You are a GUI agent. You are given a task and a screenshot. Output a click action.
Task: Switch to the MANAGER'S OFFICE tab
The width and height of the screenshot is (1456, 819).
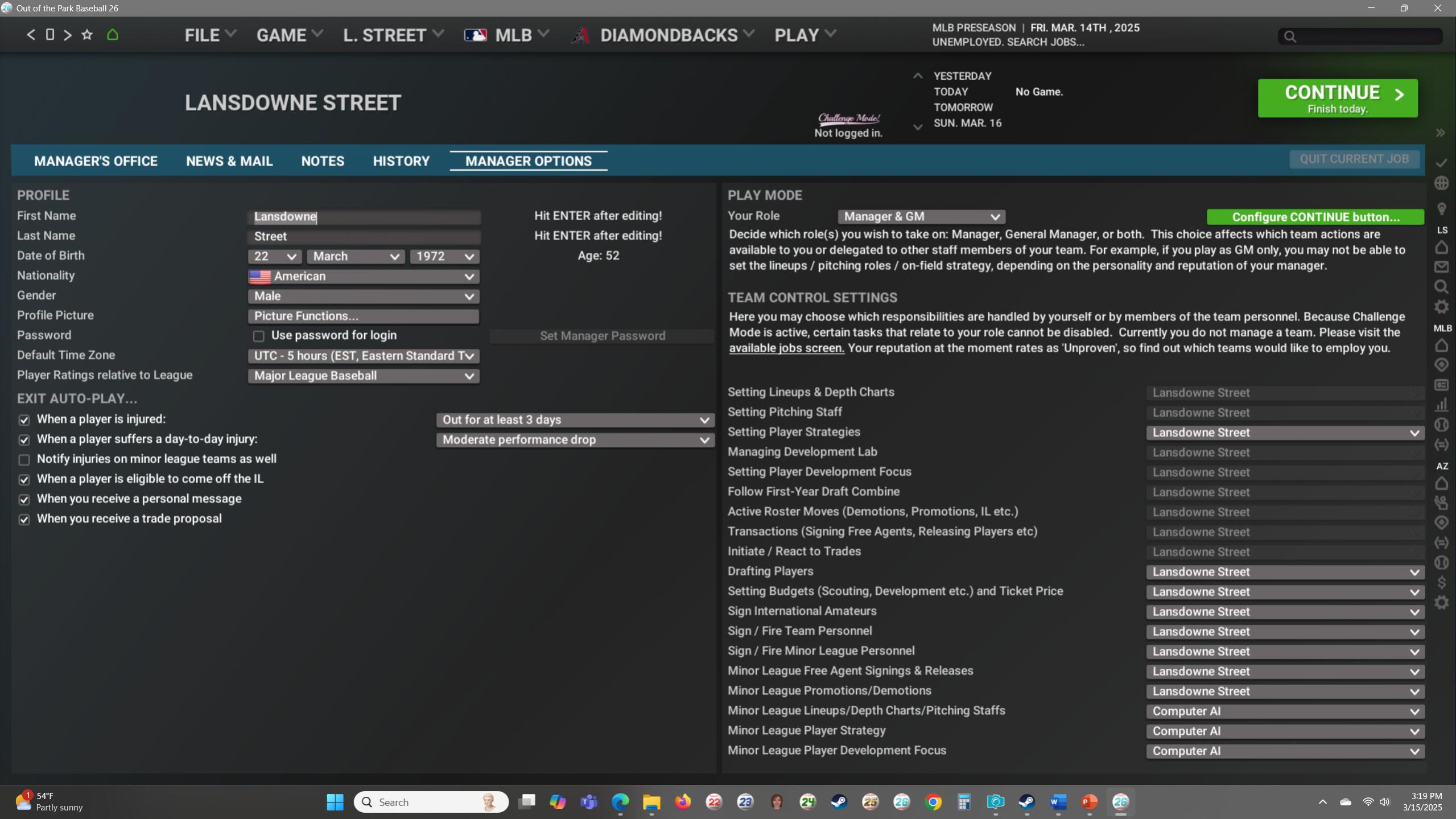point(96,161)
